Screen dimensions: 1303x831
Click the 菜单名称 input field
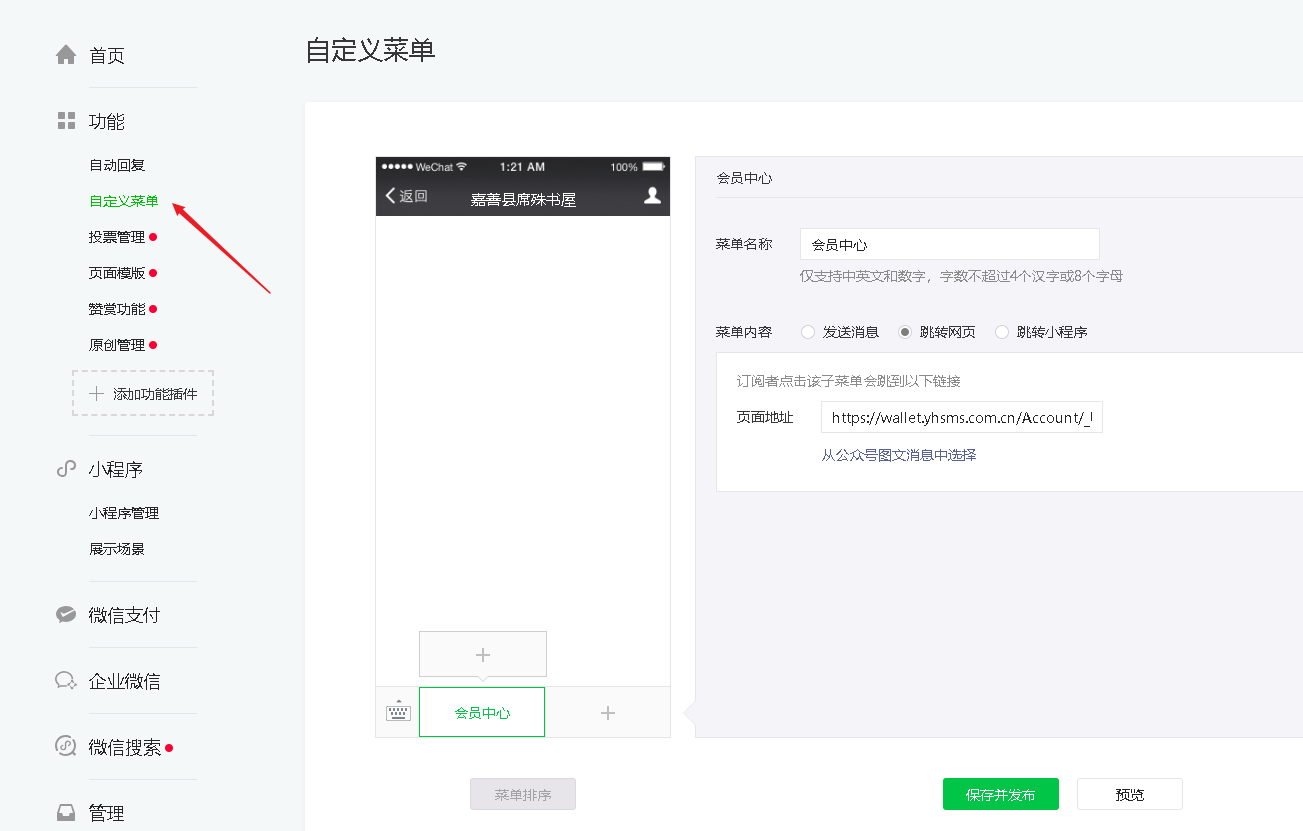pyautogui.click(x=949, y=244)
